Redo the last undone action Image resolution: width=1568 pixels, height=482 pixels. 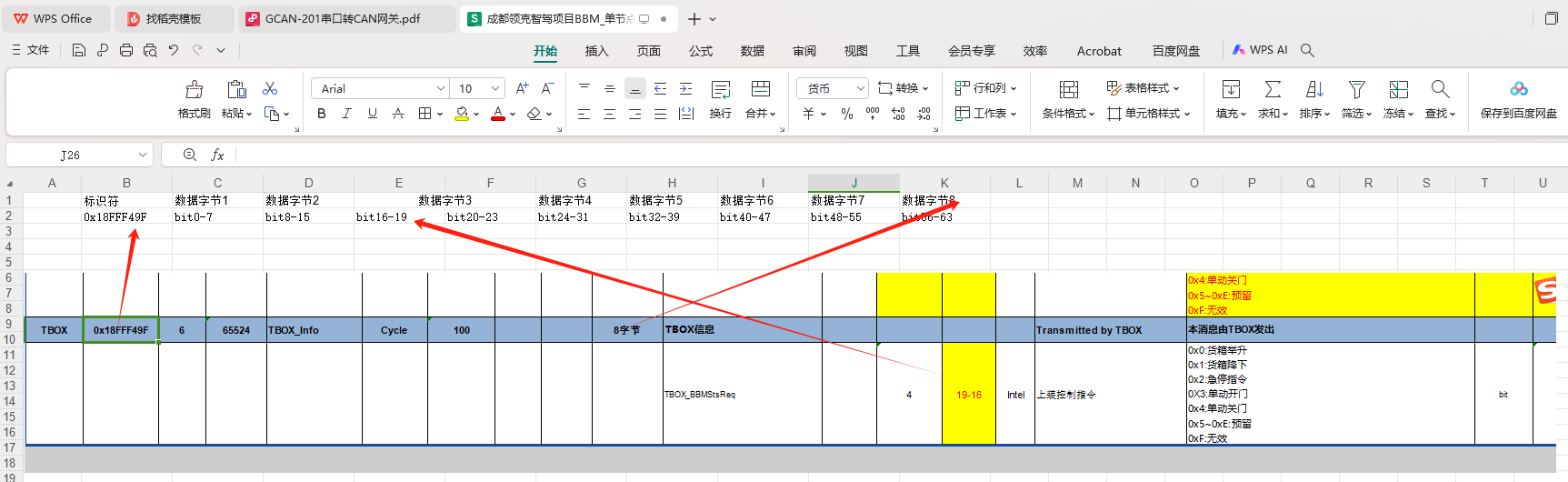pyautogui.click(x=197, y=50)
